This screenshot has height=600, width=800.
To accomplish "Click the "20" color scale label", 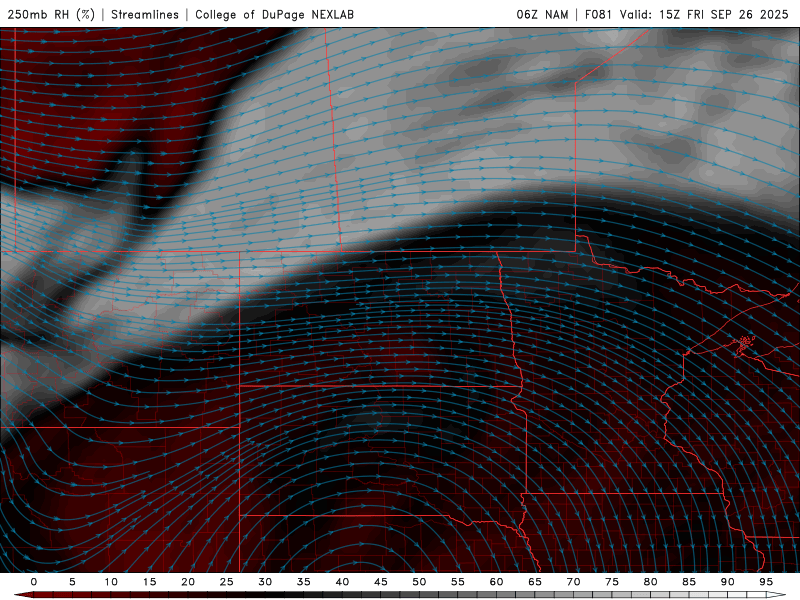I will tap(188, 582).
